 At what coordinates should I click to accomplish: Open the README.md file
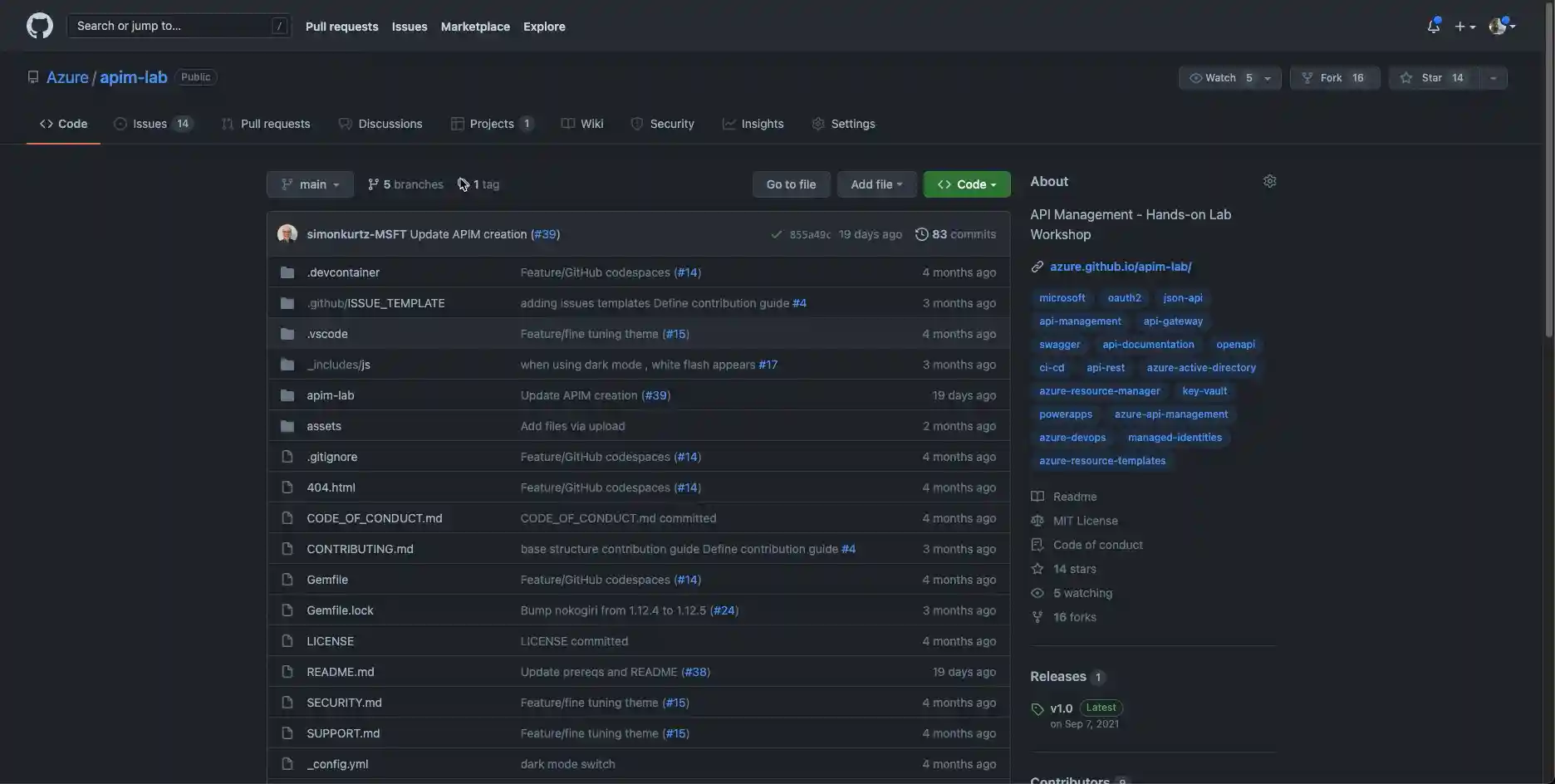click(x=340, y=671)
